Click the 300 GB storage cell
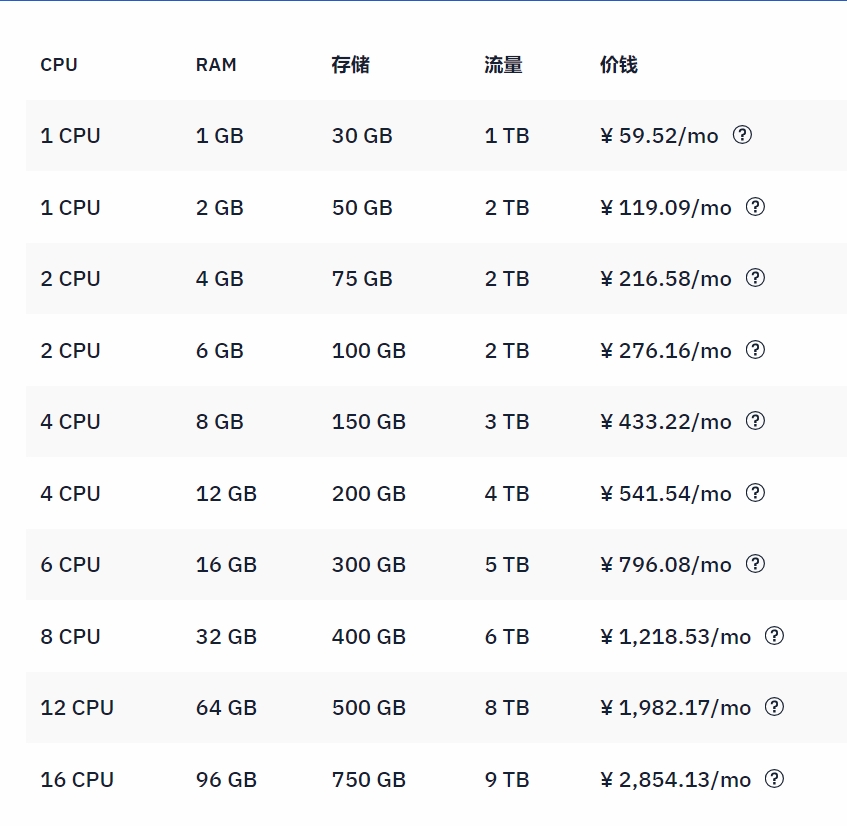Screen dimensions: 847x826 [x=368, y=565]
